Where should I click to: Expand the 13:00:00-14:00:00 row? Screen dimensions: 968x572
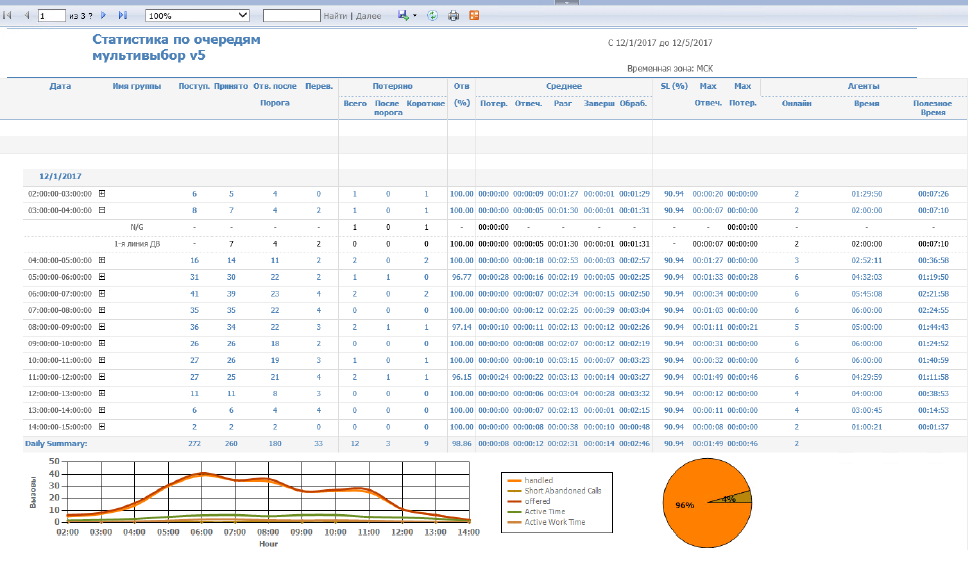tap(102, 410)
